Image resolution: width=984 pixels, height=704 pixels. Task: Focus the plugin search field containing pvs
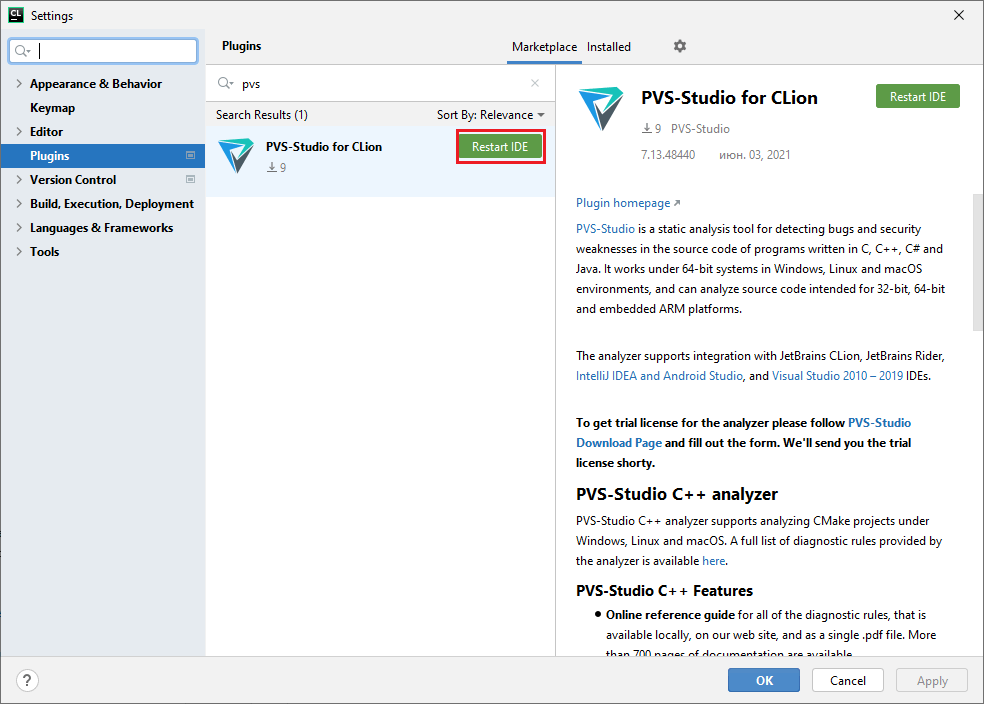coord(380,83)
